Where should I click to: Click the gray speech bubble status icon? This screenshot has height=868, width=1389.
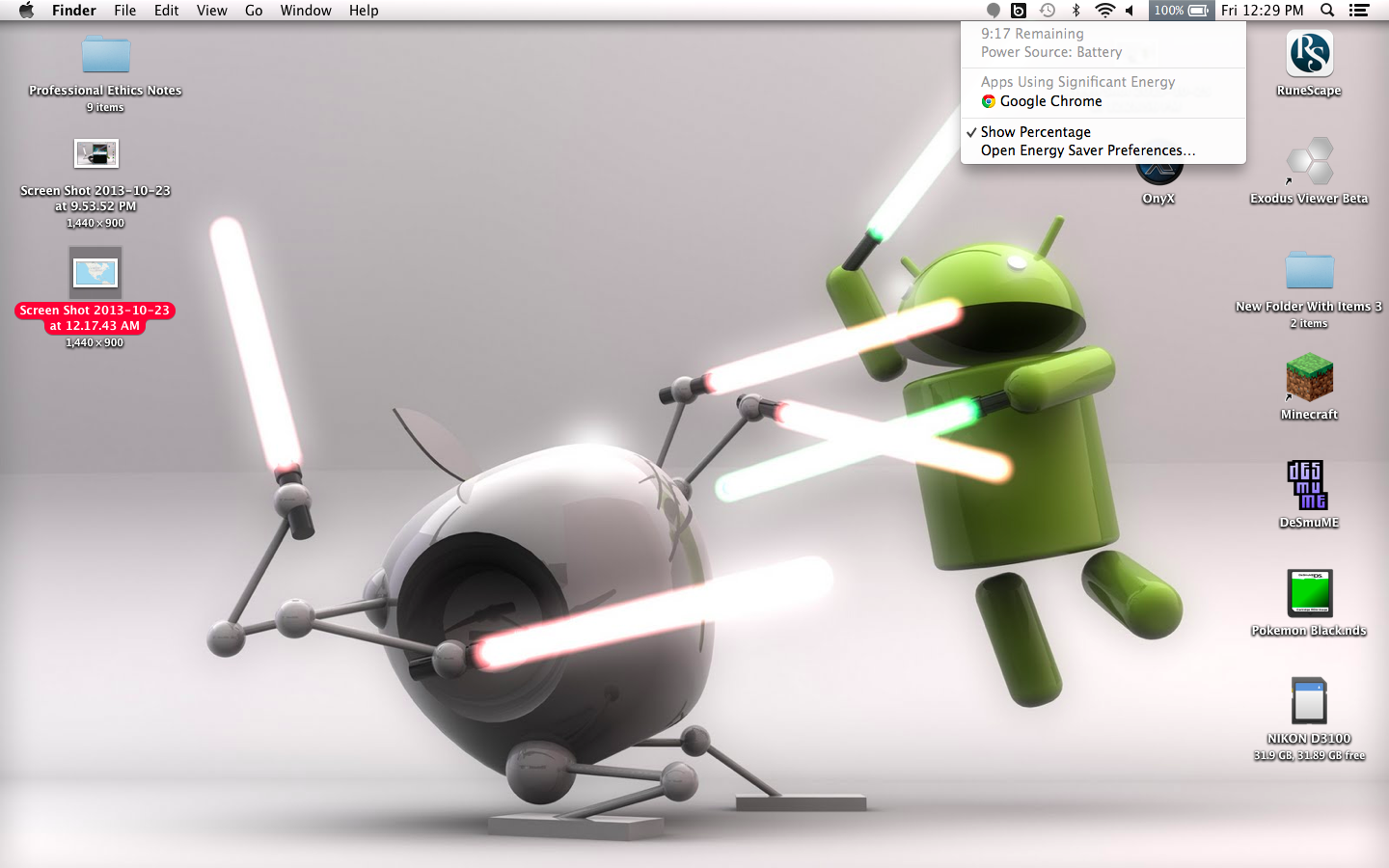pos(993,11)
